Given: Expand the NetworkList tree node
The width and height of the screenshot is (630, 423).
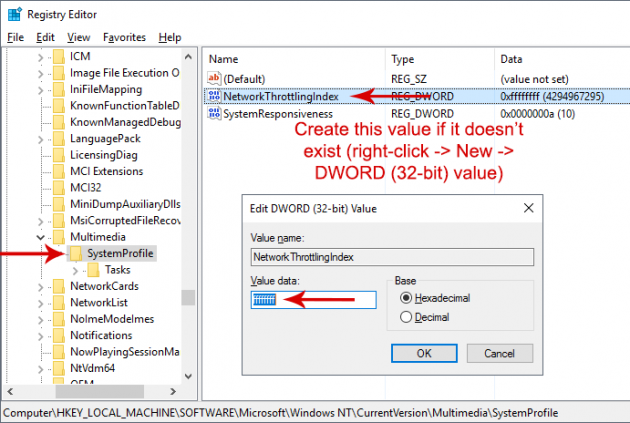Looking at the screenshot, I should tap(40, 304).
